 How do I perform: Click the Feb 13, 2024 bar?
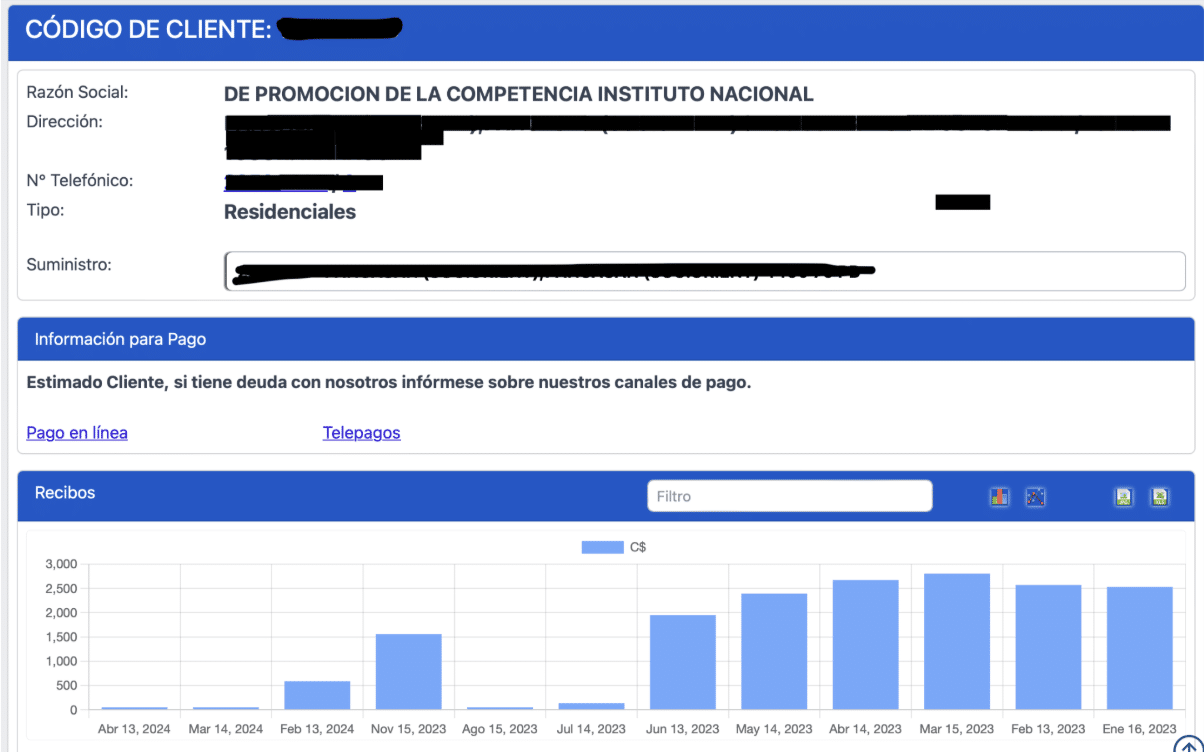[317, 696]
